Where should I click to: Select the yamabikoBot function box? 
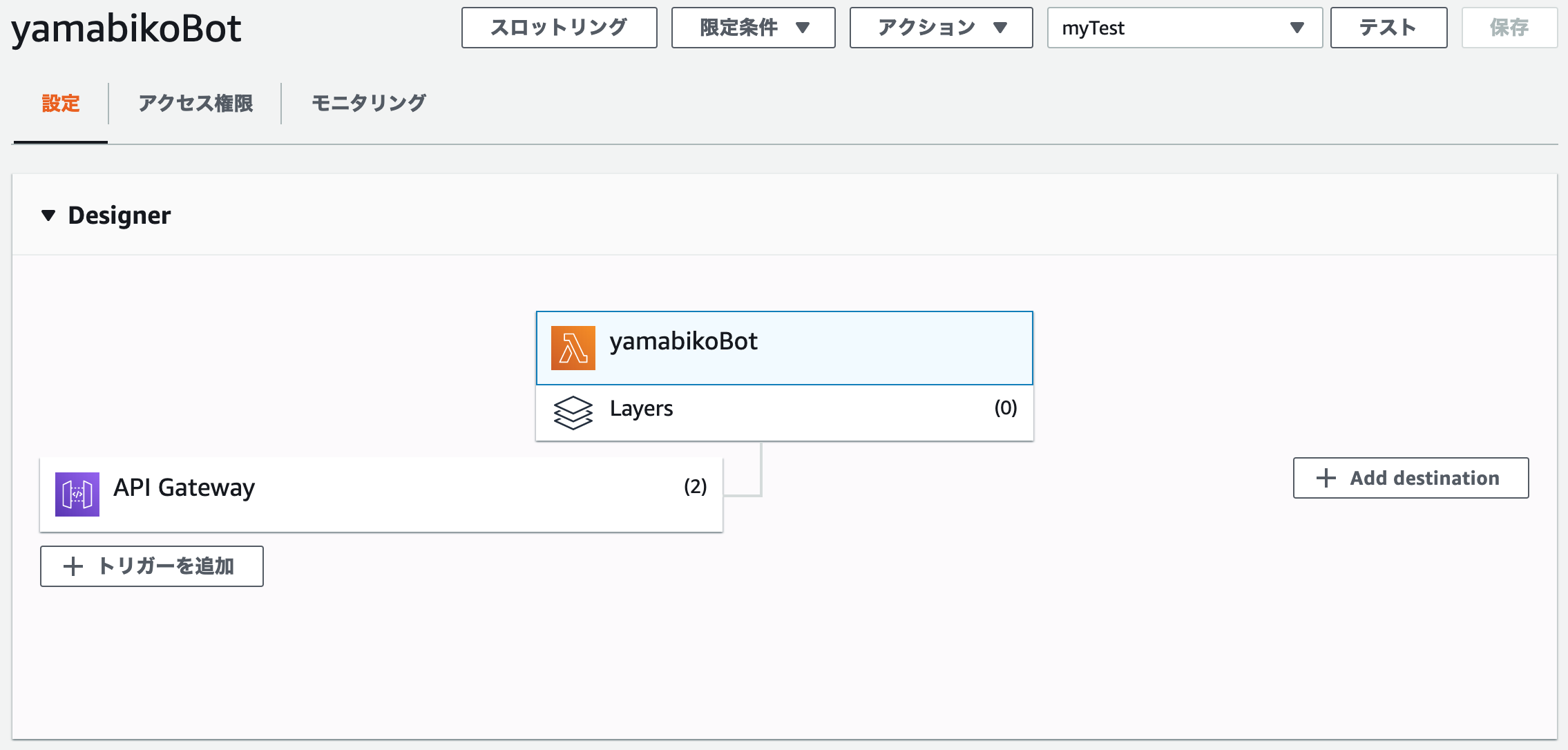pos(785,348)
